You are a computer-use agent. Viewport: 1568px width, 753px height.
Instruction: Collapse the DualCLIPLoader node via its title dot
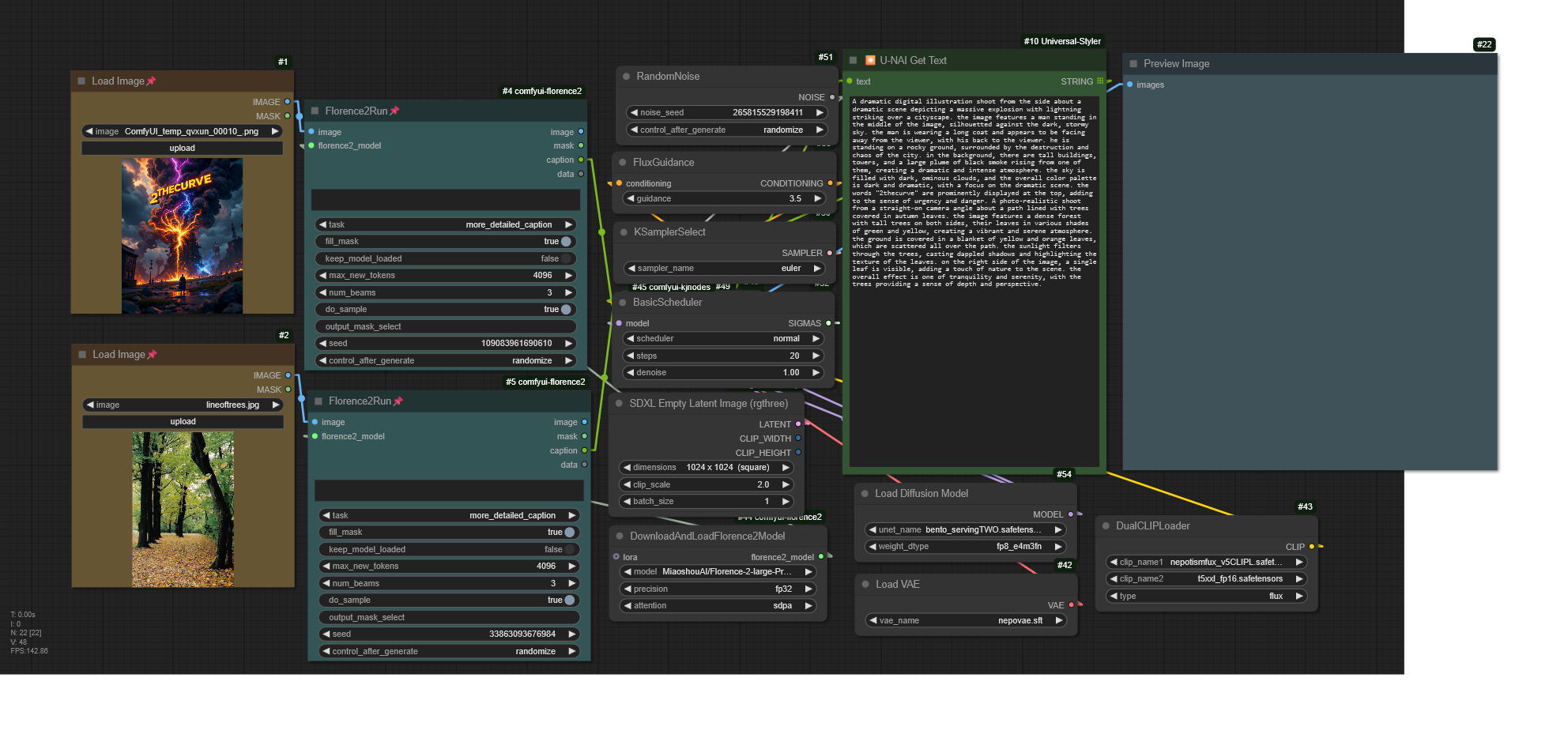pyautogui.click(x=1106, y=526)
